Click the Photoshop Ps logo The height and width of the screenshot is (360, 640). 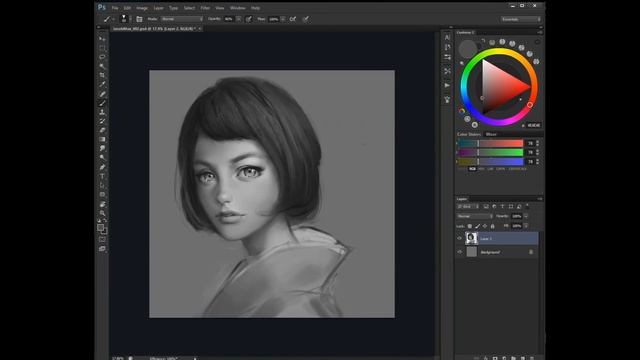102,7
